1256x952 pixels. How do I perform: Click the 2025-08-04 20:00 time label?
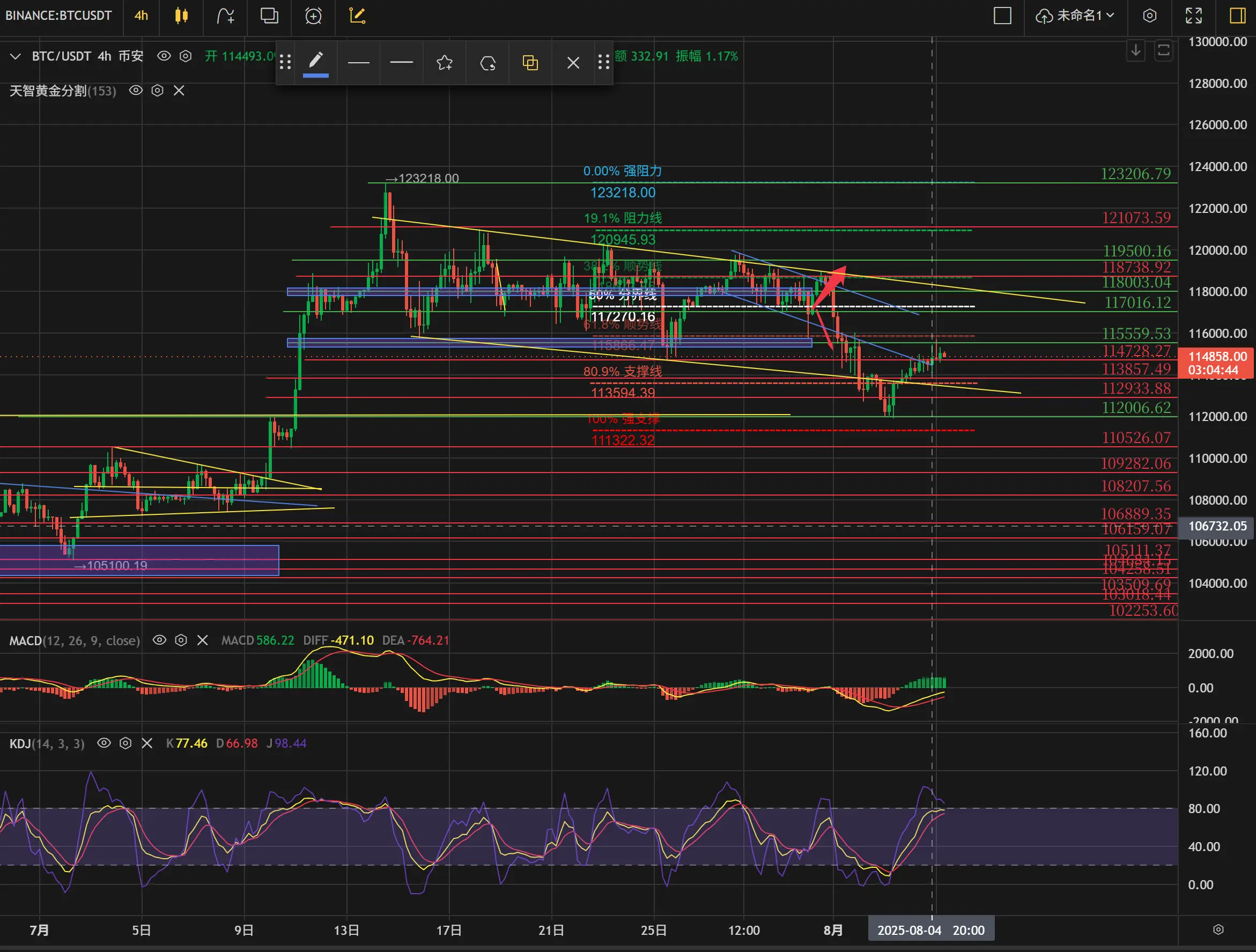click(931, 931)
